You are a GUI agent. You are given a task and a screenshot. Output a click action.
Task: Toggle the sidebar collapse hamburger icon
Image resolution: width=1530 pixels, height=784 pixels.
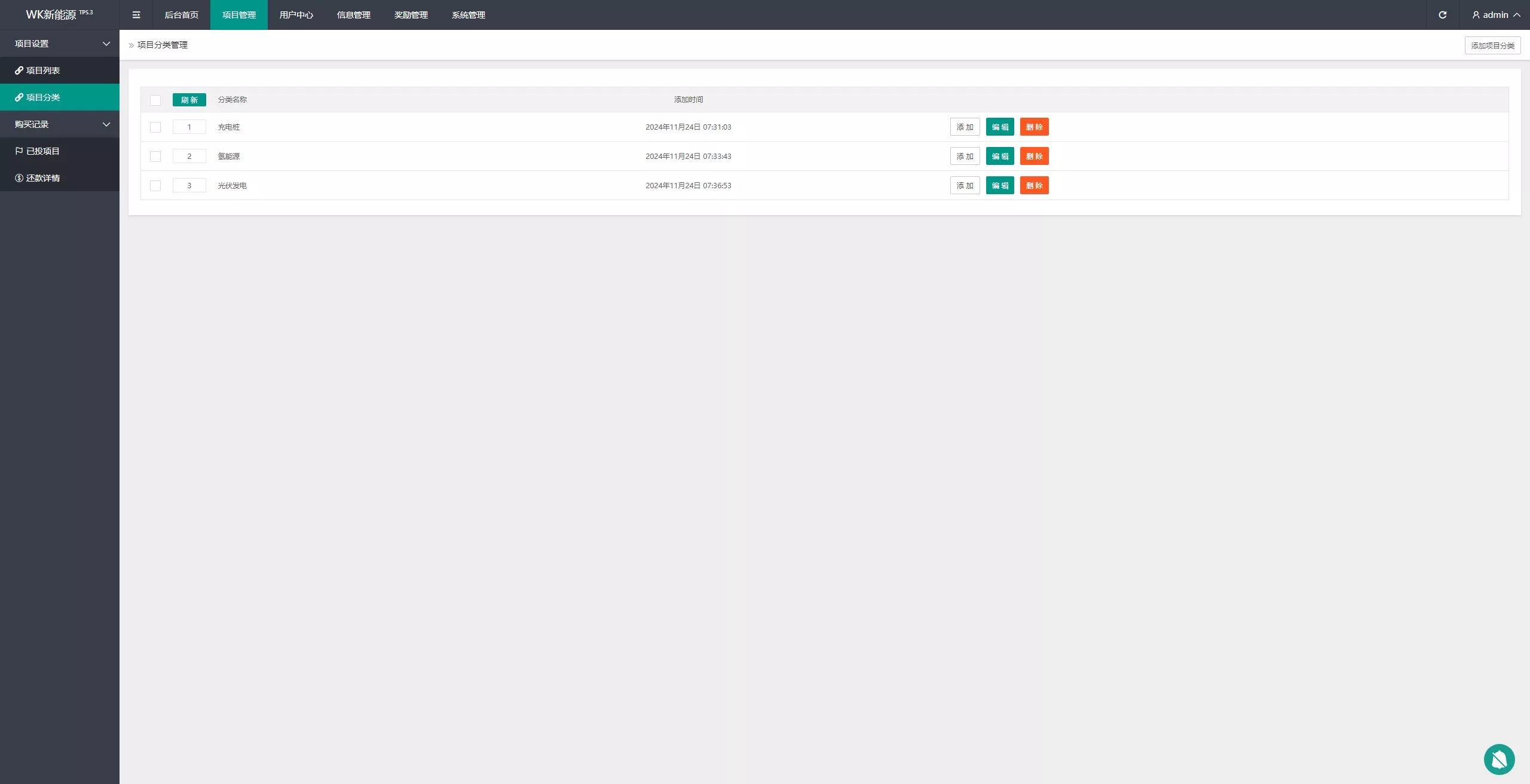[136, 15]
